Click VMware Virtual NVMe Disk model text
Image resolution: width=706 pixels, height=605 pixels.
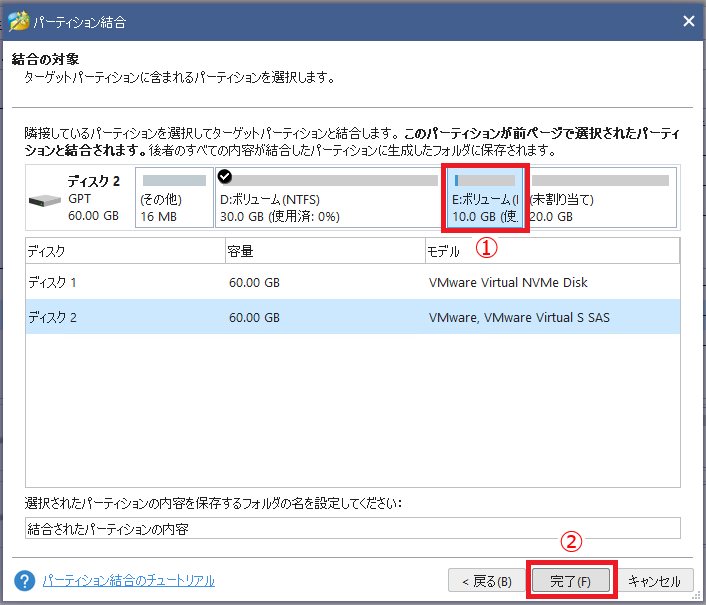[508, 282]
